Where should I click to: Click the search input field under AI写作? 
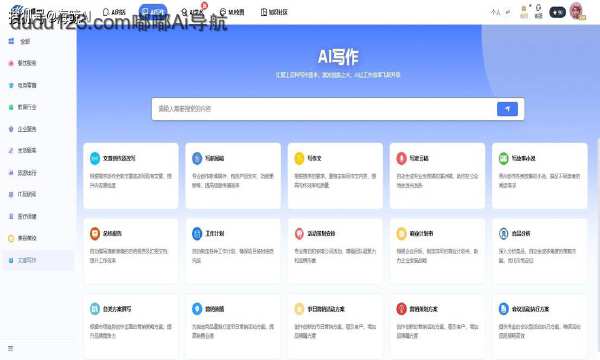[324, 109]
